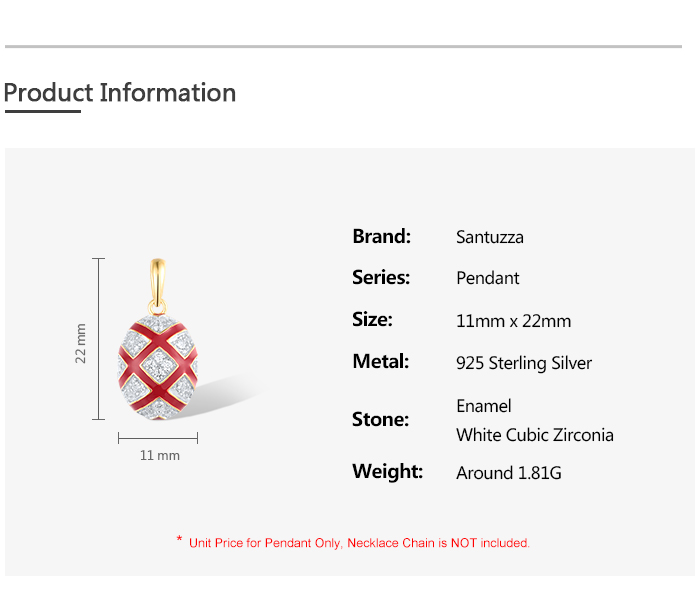This screenshot has width=700, height=615.
Task: Click the Product Information heading
Action: [120, 93]
